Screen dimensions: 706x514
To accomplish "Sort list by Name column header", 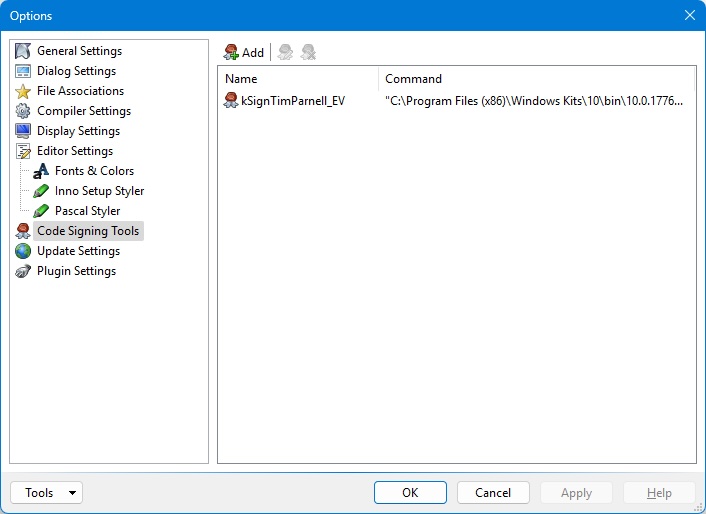I will [298, 79].
